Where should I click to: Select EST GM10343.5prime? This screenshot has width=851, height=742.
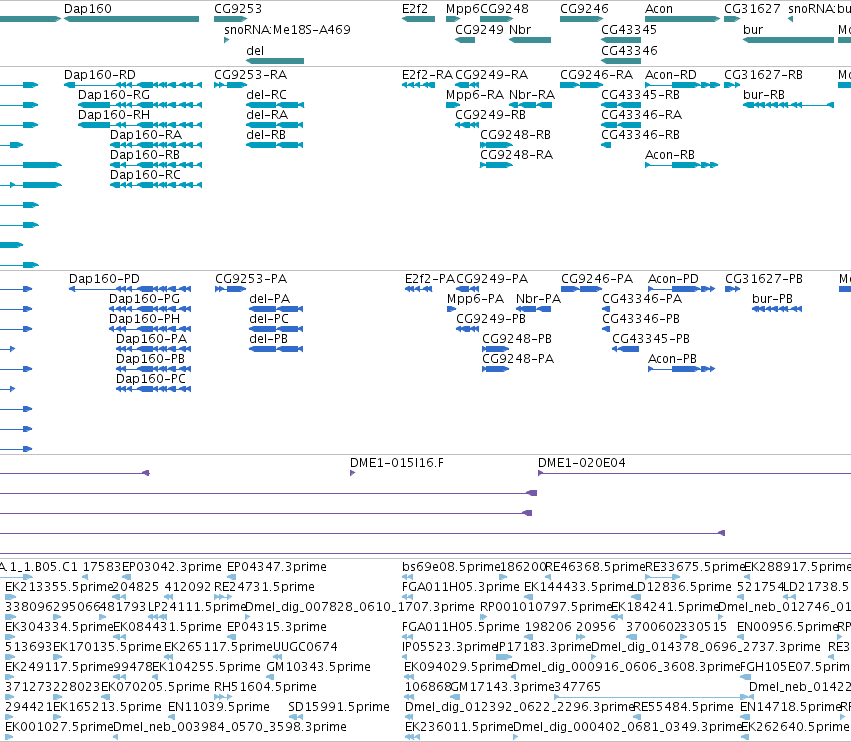point(319,667)
